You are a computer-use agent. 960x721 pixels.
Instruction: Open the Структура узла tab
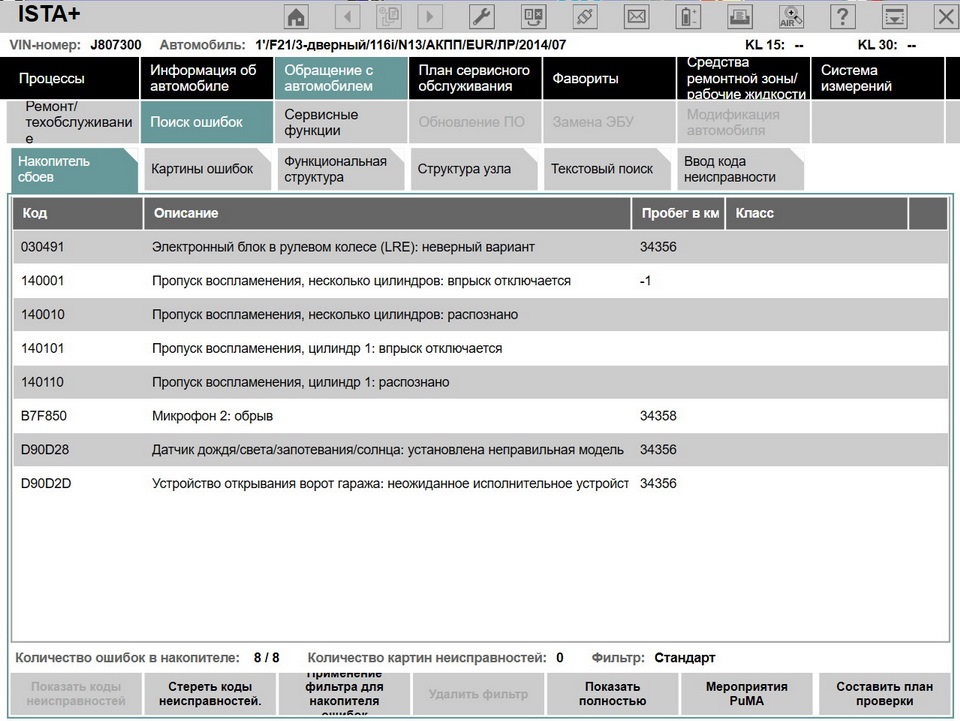point(474,170)
